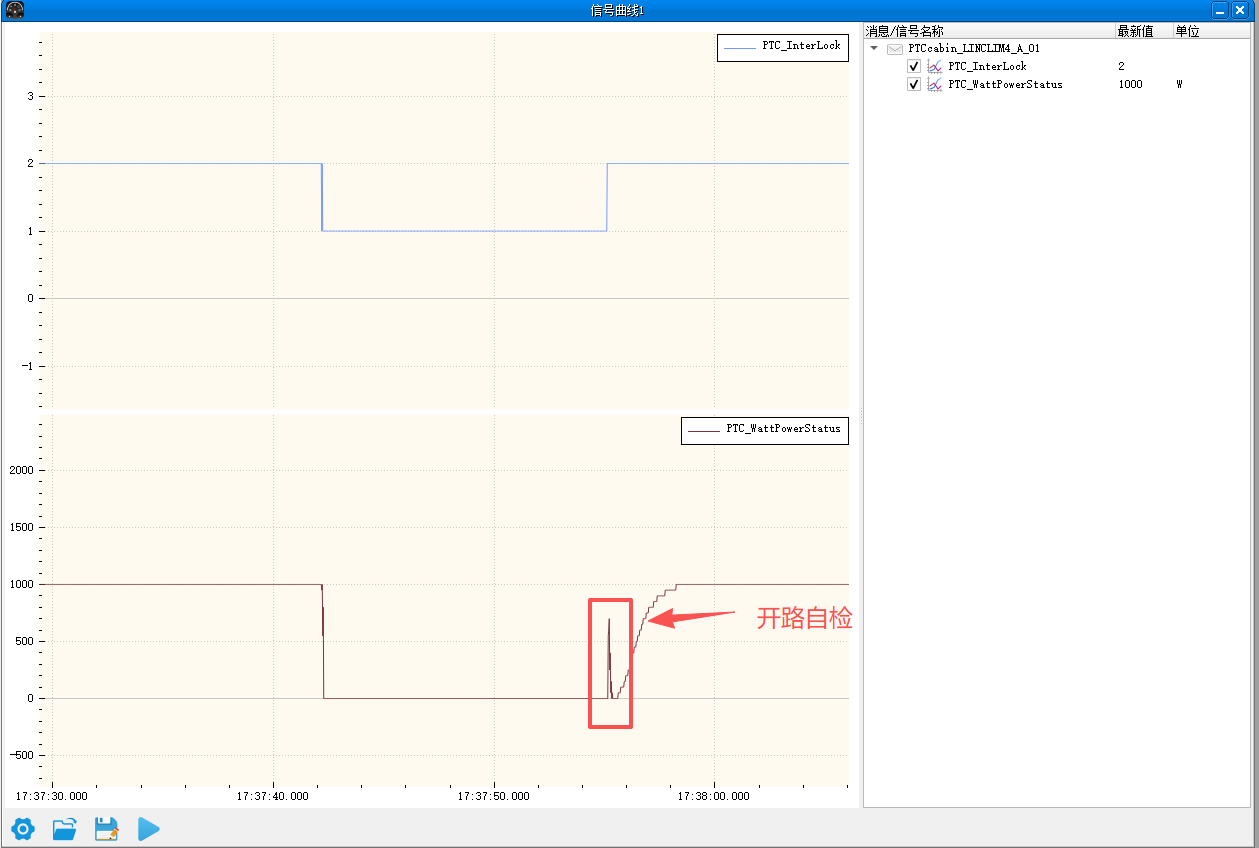Click the PTC_InterLock legend box
The width and height of the screenshot is (1259, 848).
(783, 47)
